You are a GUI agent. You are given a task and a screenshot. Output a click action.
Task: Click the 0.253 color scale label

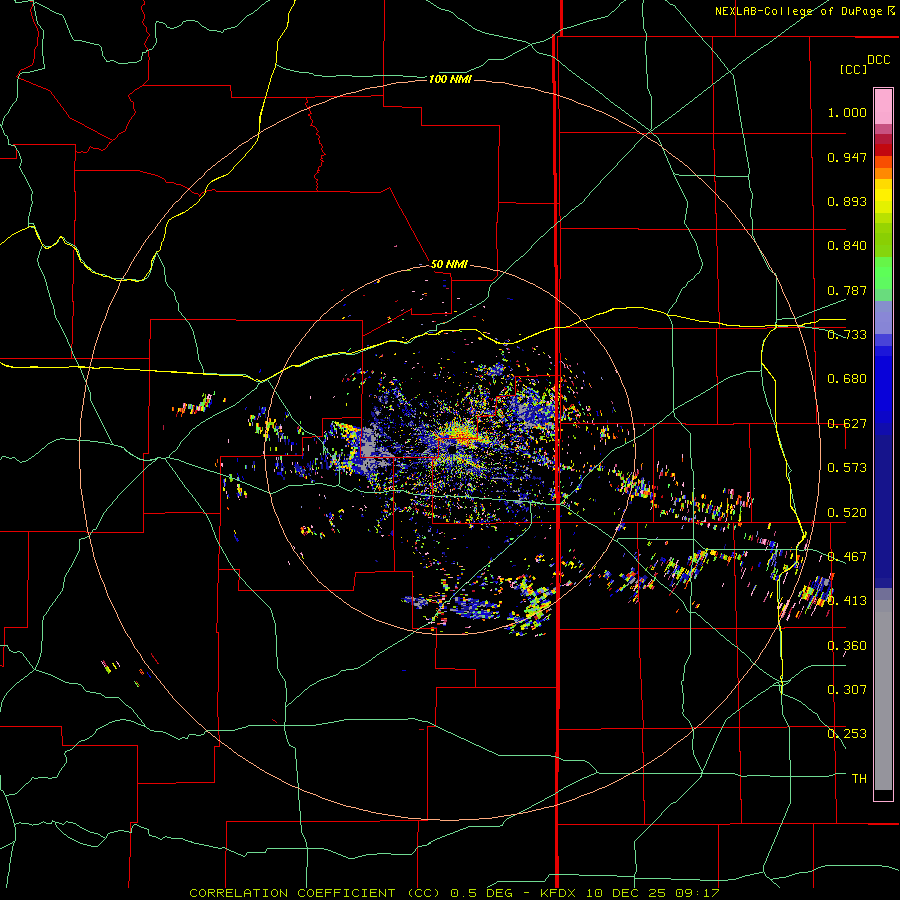click(x=847, y=734)
